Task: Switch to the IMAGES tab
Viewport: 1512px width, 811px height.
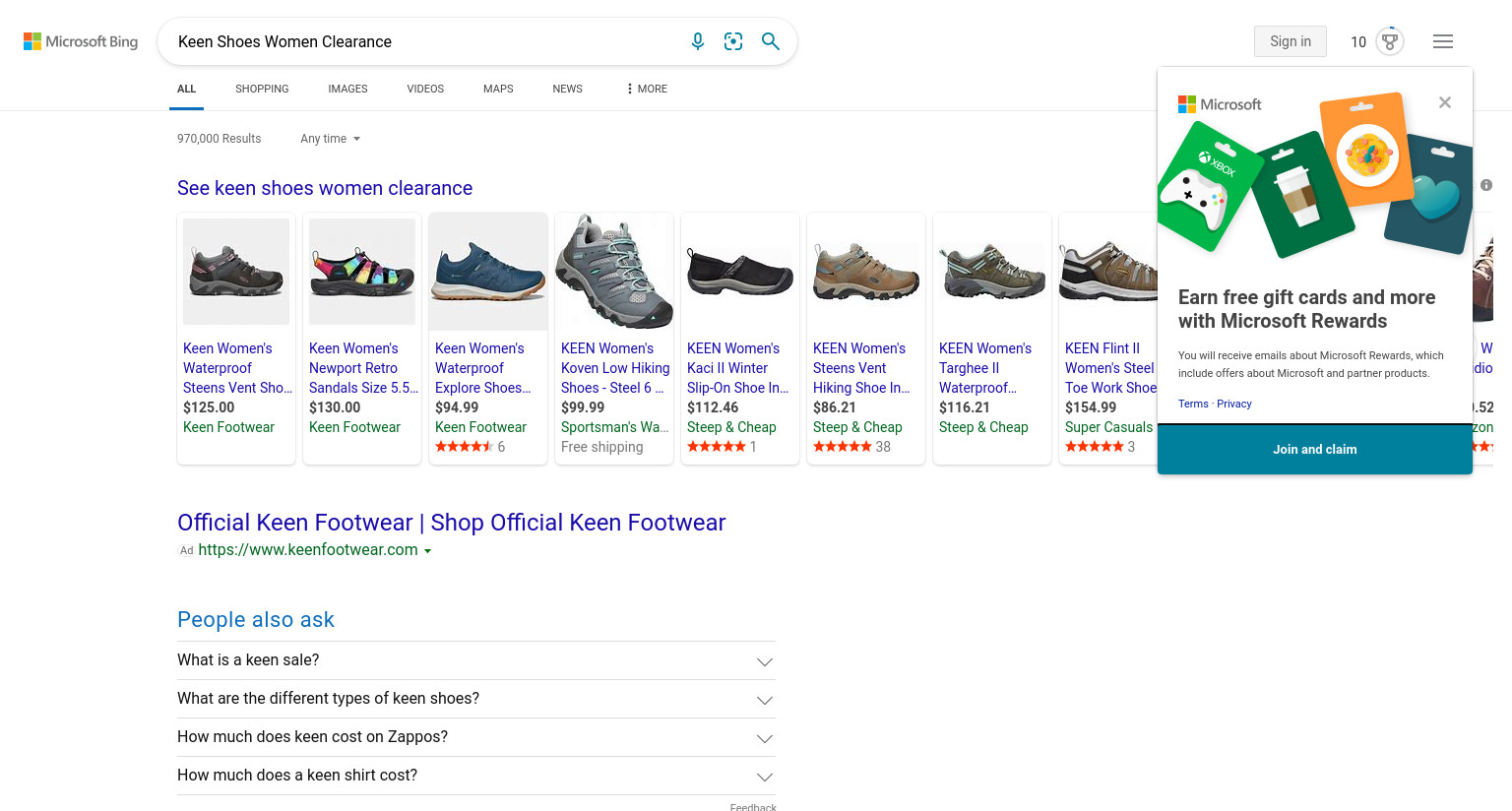Action: [347, 89]
